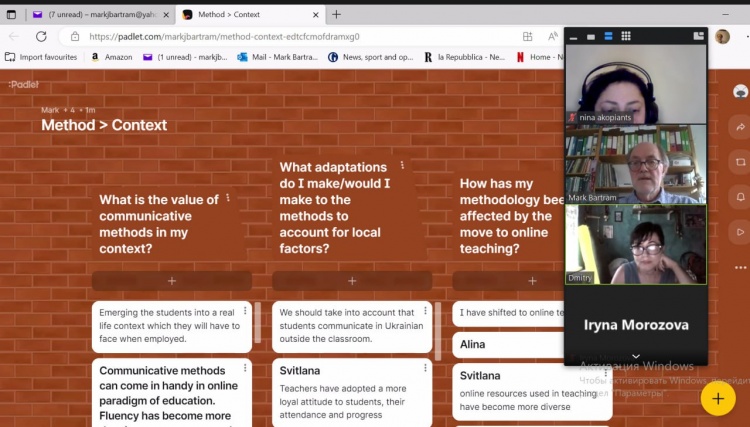Open options for 'What adaptations do I make' column
Viewport: 750px width, 427px height.
coord(402,165)
